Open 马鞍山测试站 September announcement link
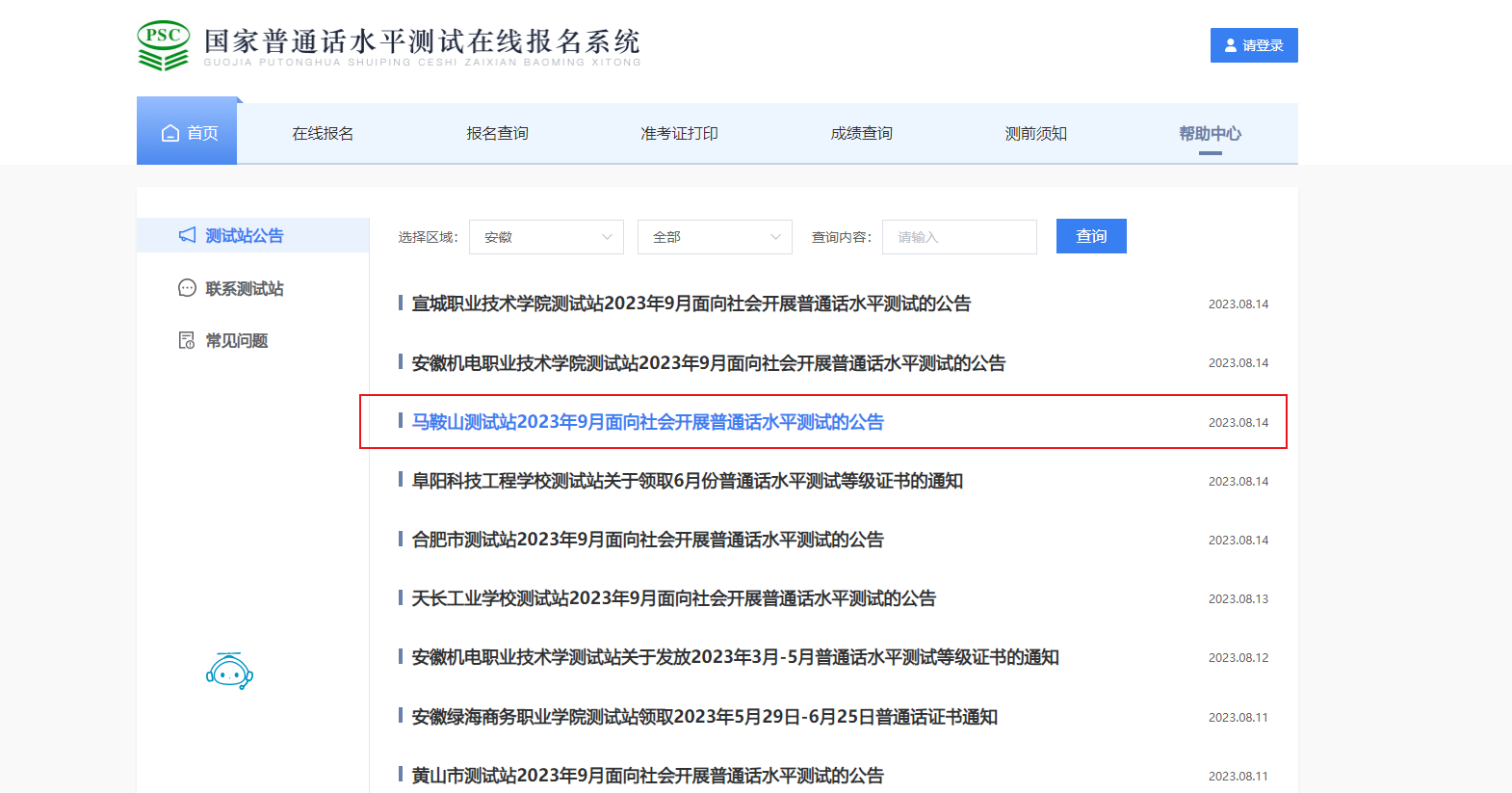 (x=647, y=422)
